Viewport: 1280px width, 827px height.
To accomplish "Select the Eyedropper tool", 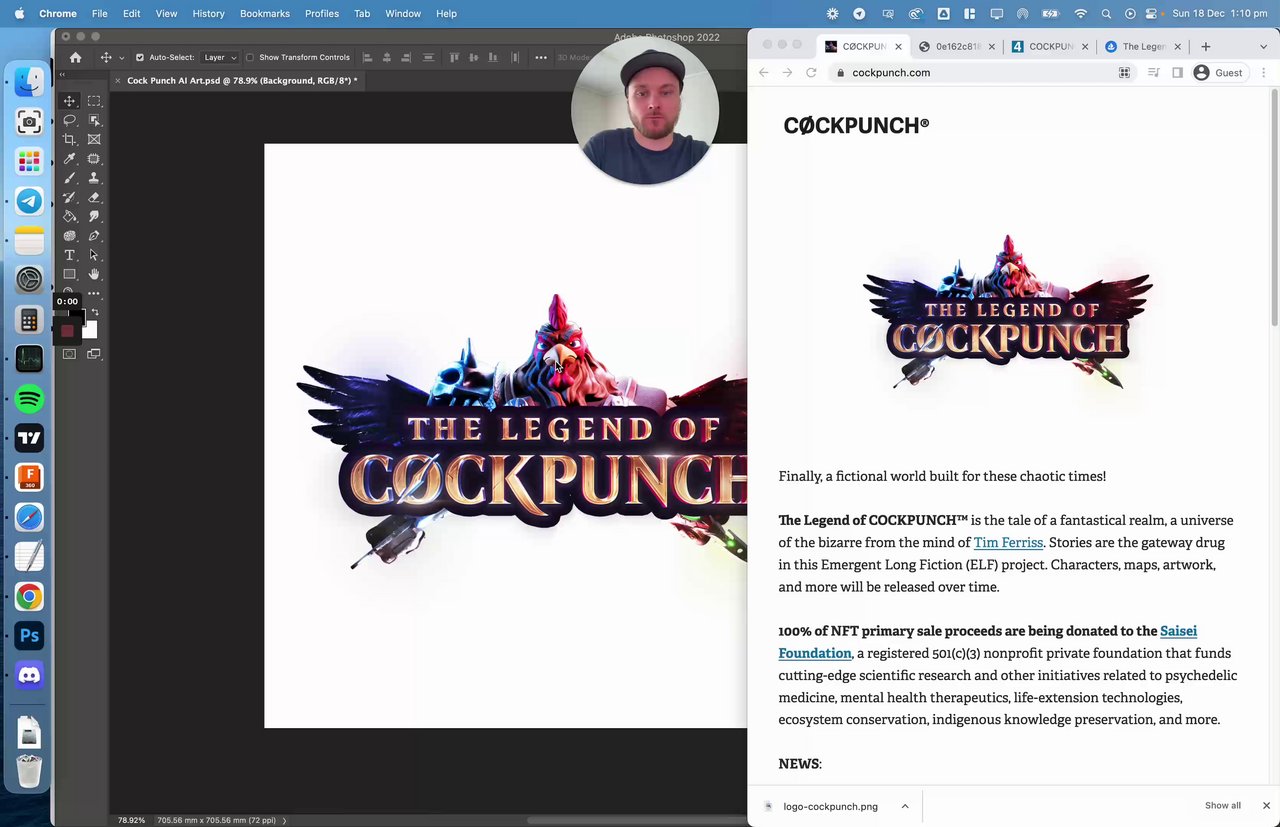I will [70, 159].
